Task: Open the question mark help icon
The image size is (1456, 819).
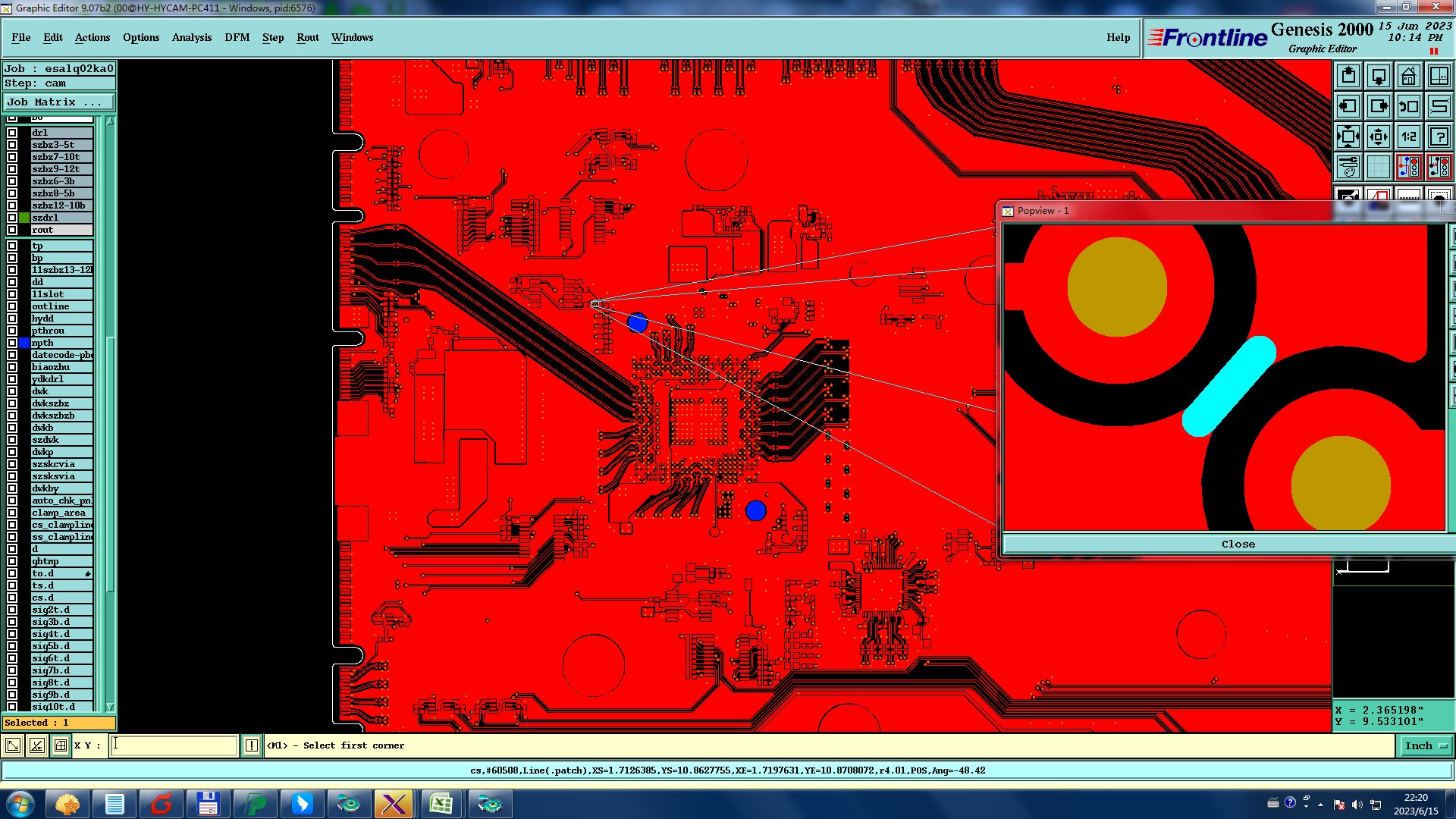Action: pyautogui.click(x=1439, y=136)
